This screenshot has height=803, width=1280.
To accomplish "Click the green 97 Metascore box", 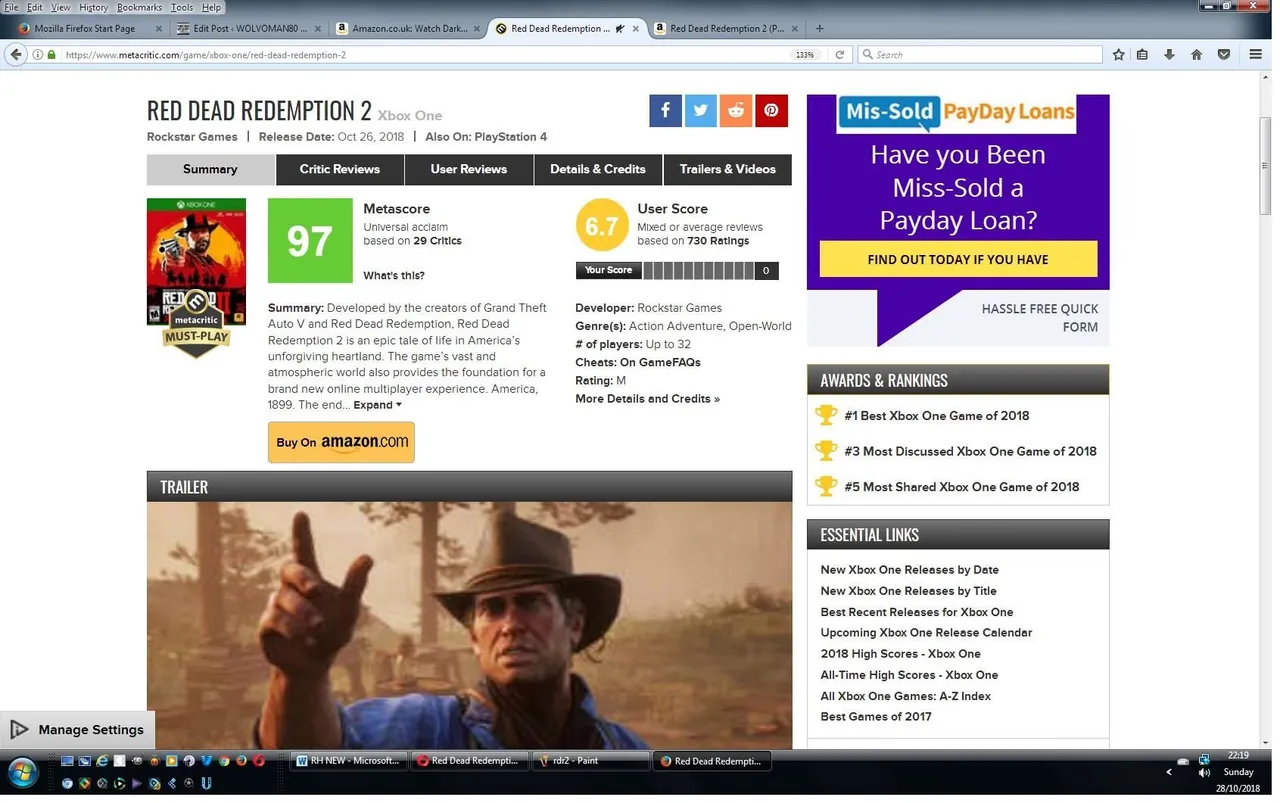I will coord(310,240).
